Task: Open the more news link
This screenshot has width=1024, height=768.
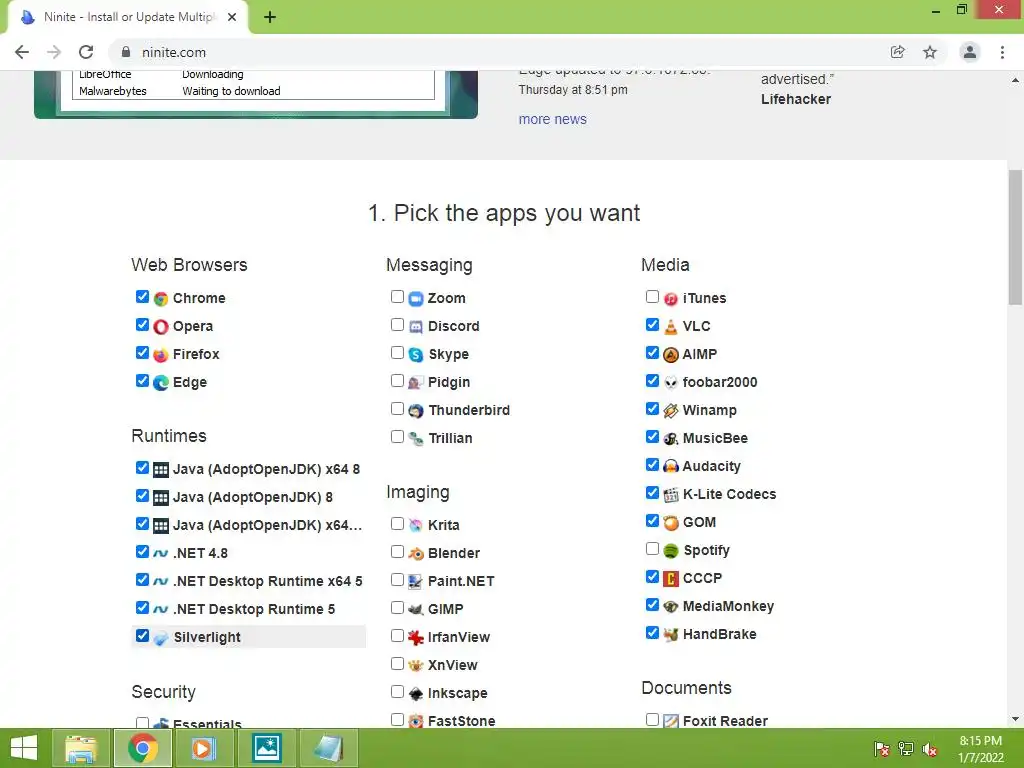Action: 552,120
